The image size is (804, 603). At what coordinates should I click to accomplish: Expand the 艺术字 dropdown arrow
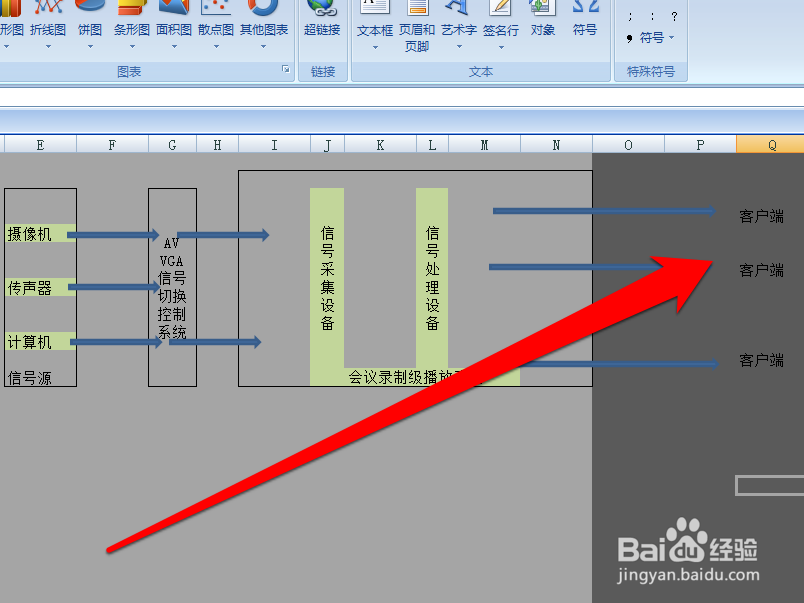pyautogui.click(x=459, y=47)
